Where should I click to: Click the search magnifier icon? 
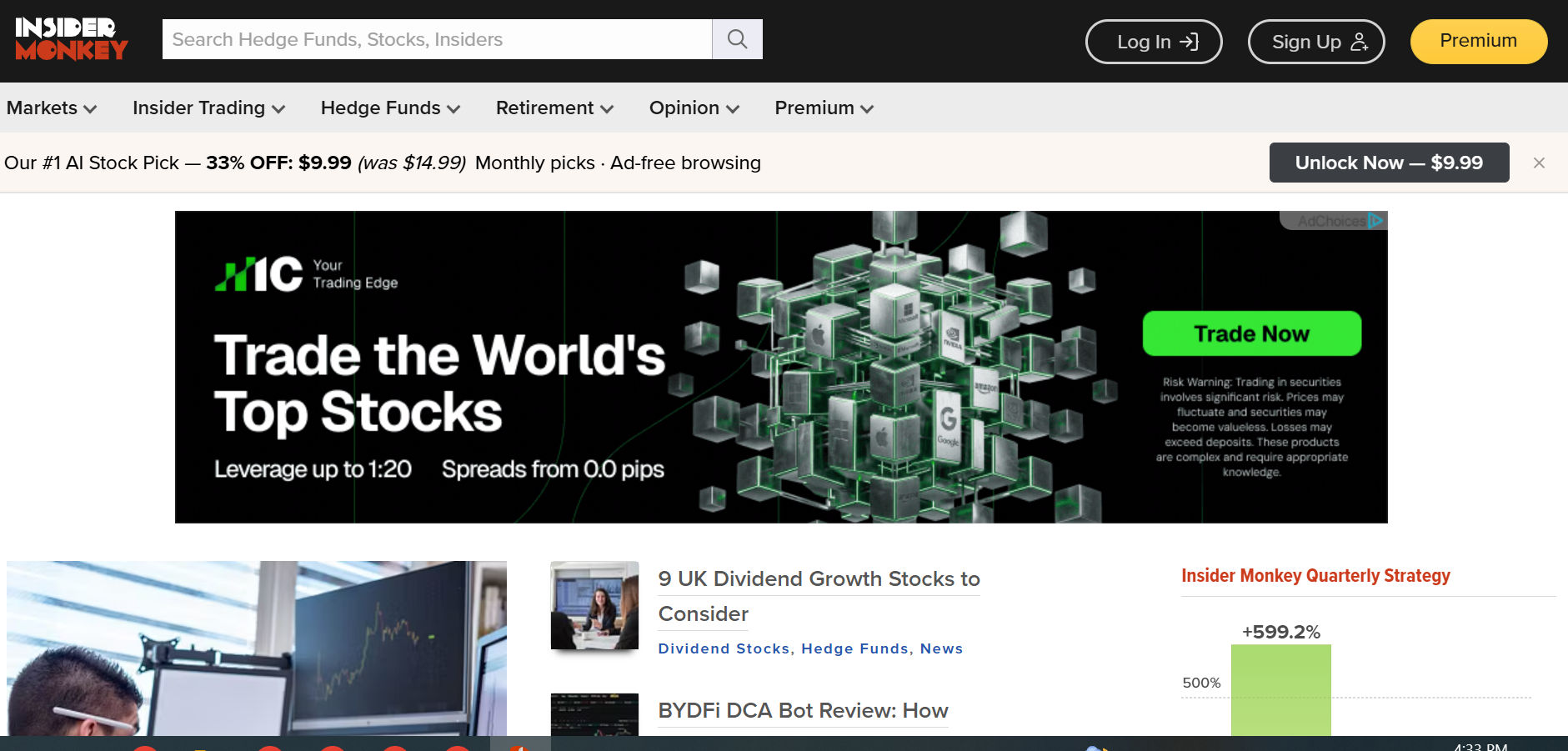coord(737,39)
